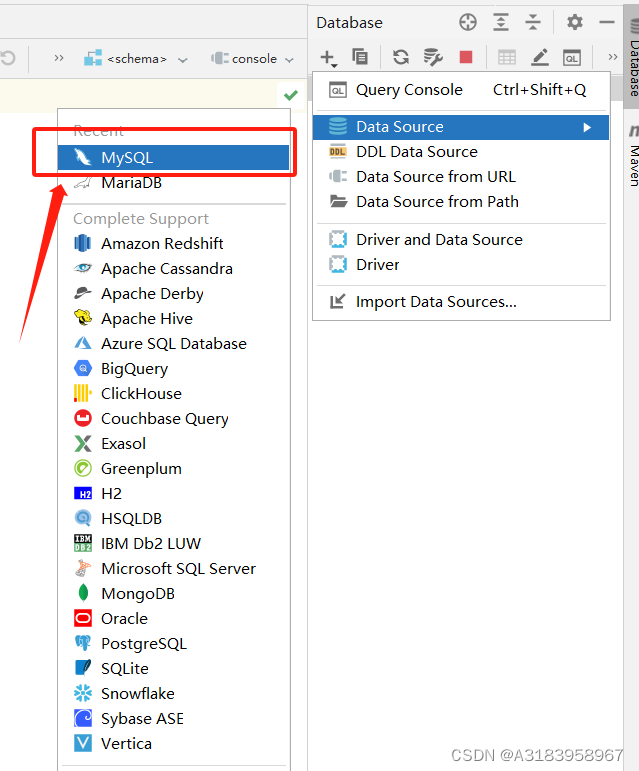
Task: Choose Oracle data source
Action: 173,619
